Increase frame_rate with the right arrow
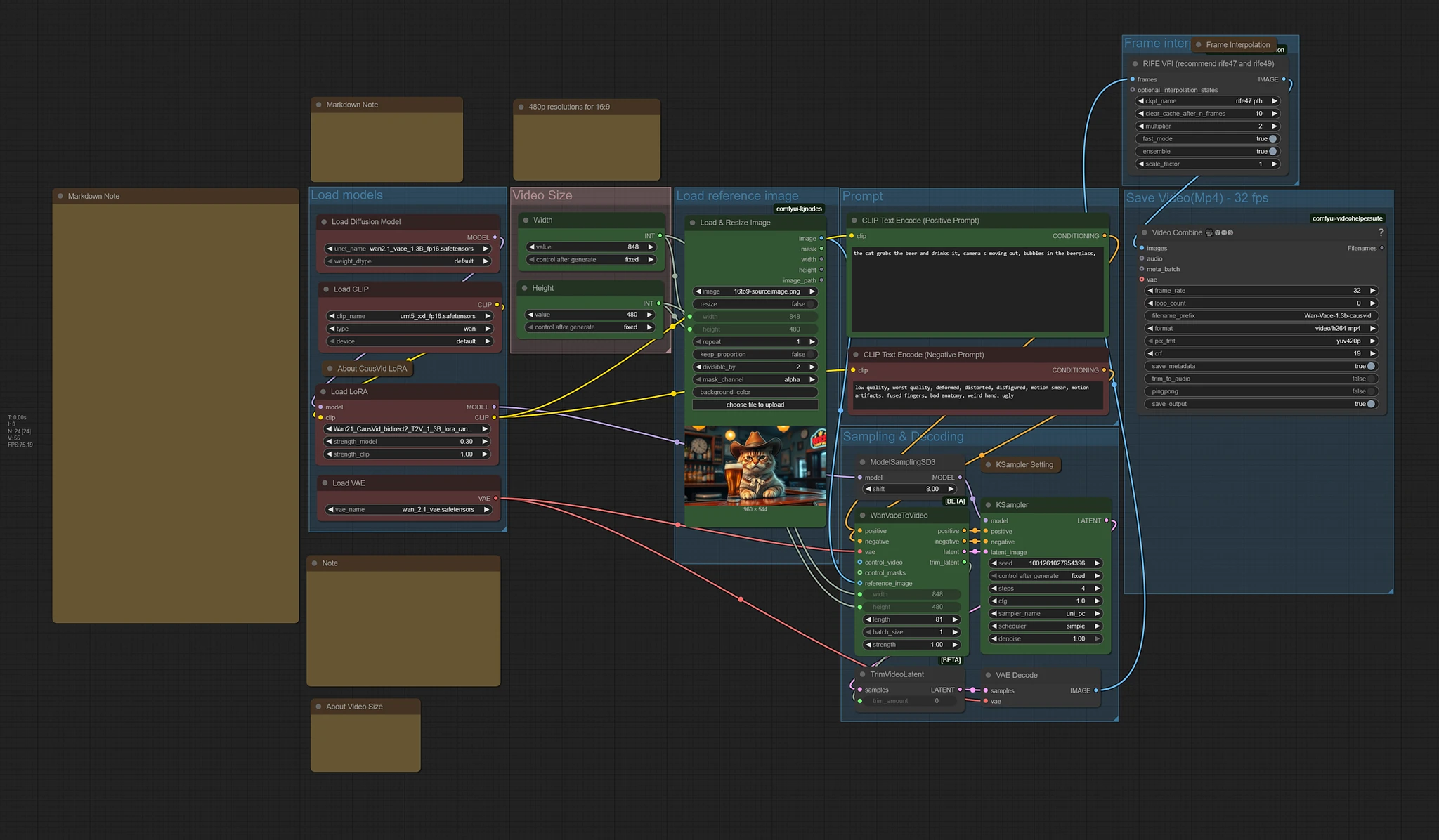This screenshot has height=840, width=1439. [1372, 291]
